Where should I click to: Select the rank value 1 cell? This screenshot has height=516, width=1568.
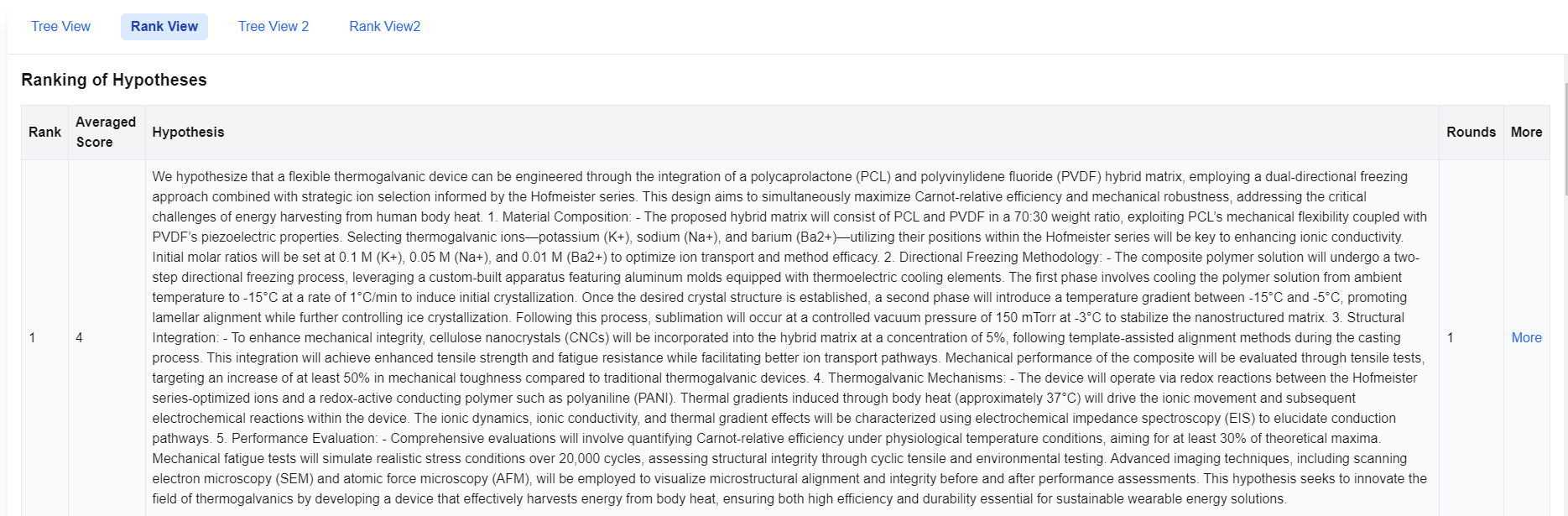pos(44,338)
